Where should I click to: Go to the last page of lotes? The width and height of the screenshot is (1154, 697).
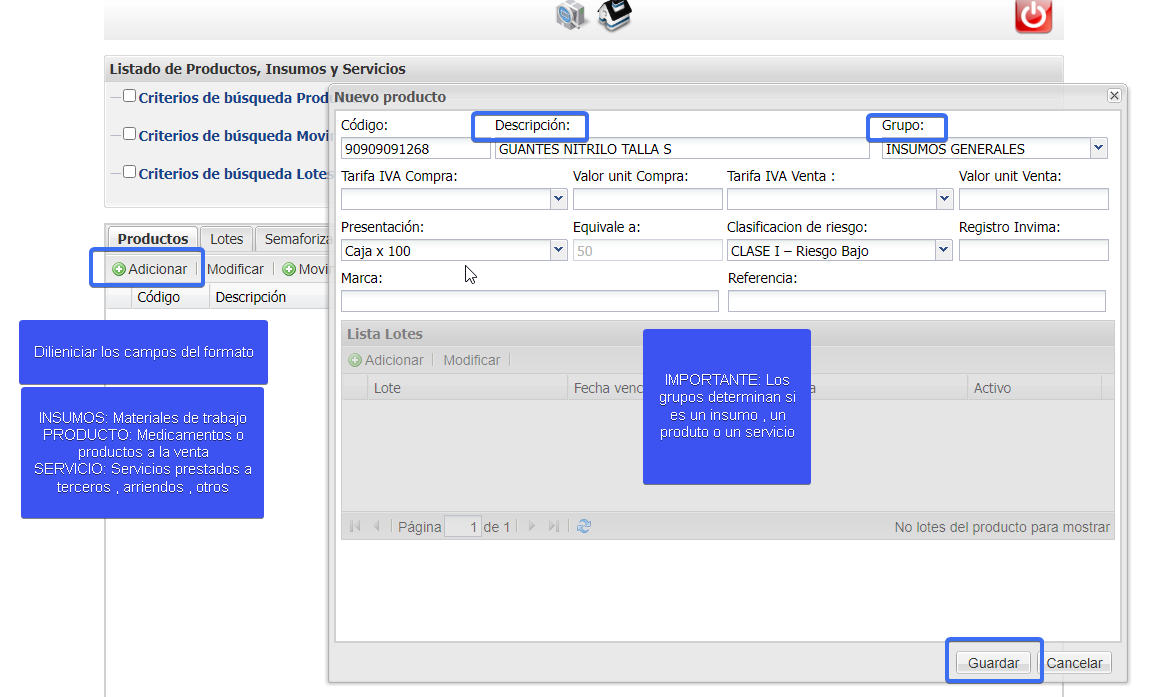pos(554,526)
